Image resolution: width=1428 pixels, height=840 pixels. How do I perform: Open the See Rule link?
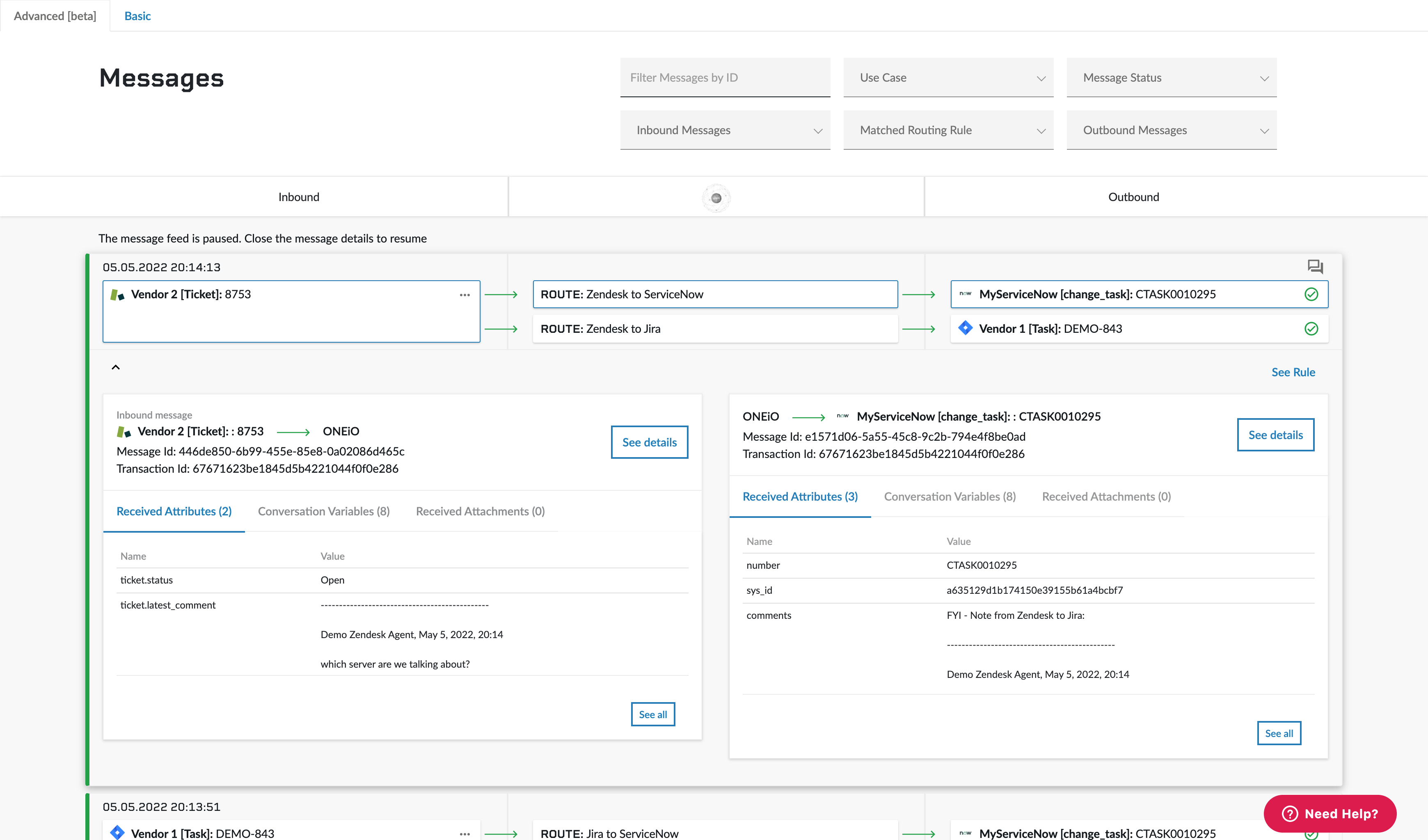1293,372
